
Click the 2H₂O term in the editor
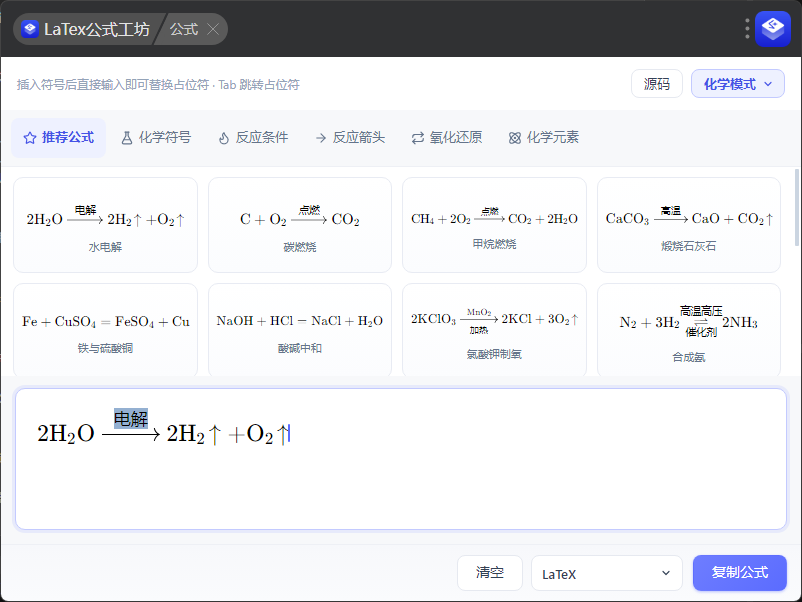[x=66, y=434]
